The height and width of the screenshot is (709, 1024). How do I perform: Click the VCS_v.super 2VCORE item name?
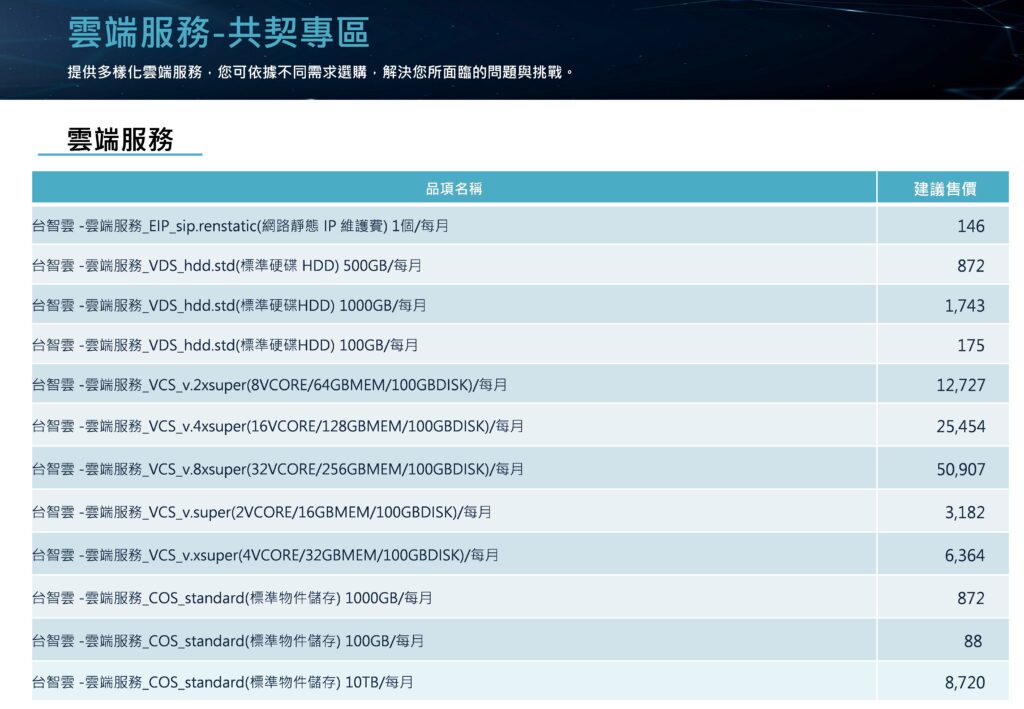coord(262,512)
